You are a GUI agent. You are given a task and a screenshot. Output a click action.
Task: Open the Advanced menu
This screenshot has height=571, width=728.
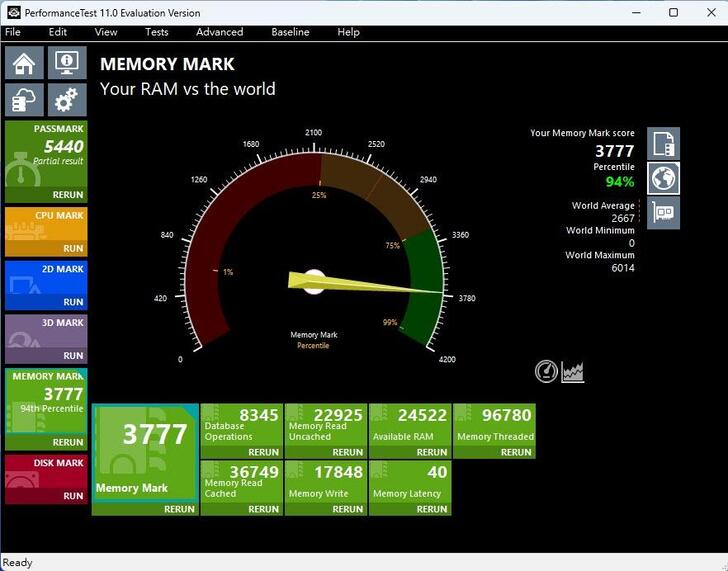coord(219,32)
